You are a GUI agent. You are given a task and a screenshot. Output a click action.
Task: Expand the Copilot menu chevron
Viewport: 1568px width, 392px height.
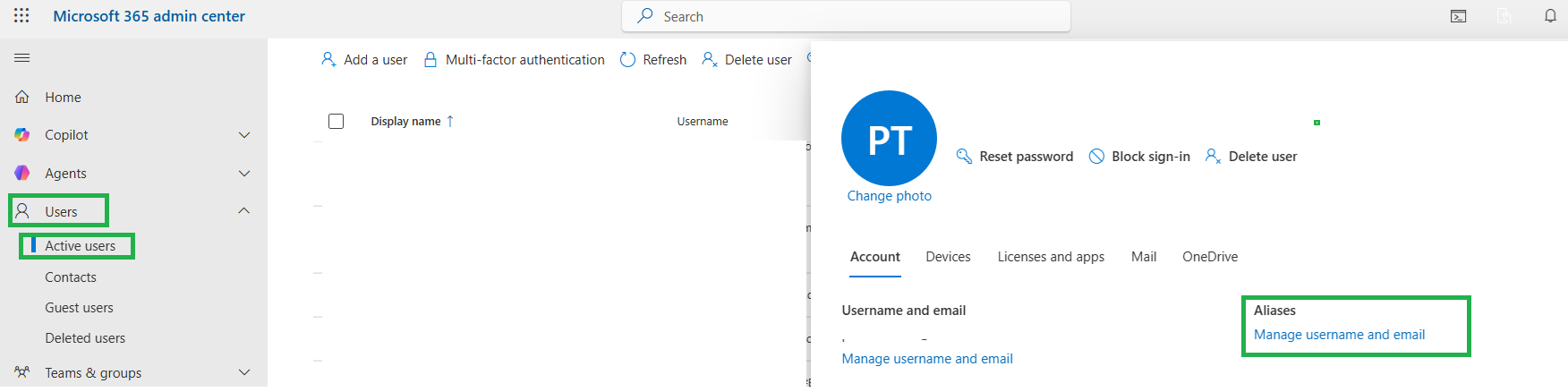(x=244, y=134)
